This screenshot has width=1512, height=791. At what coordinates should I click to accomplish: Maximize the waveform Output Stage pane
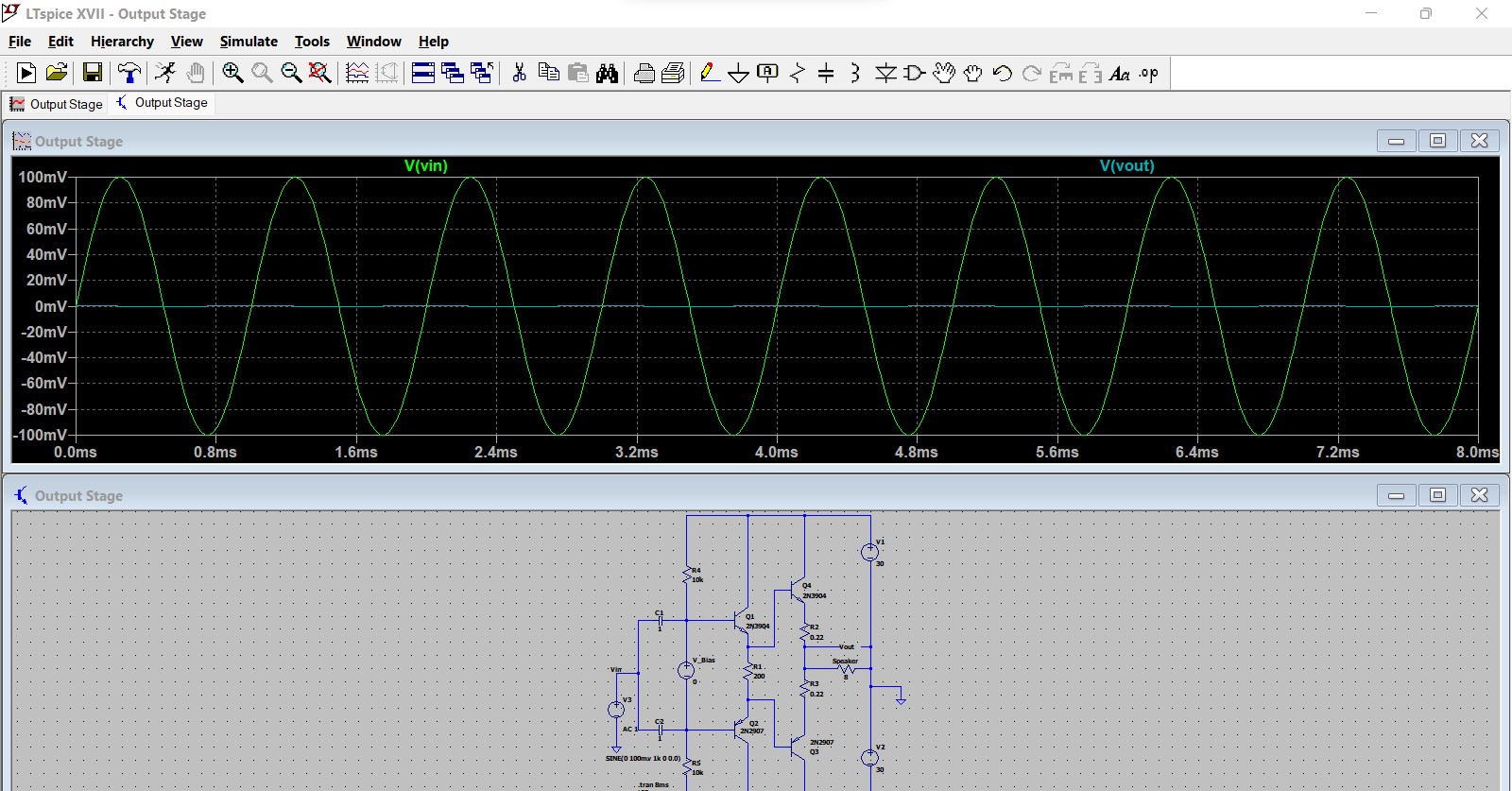[1437, 141]
